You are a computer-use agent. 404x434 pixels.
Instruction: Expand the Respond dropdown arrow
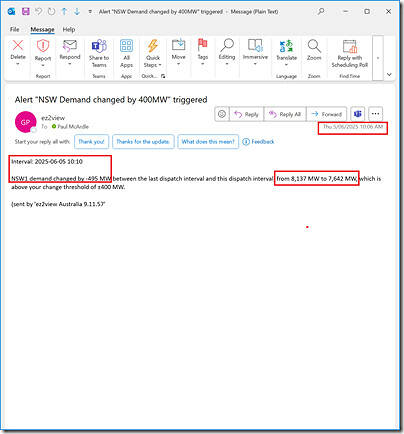(x=70, y=64)
